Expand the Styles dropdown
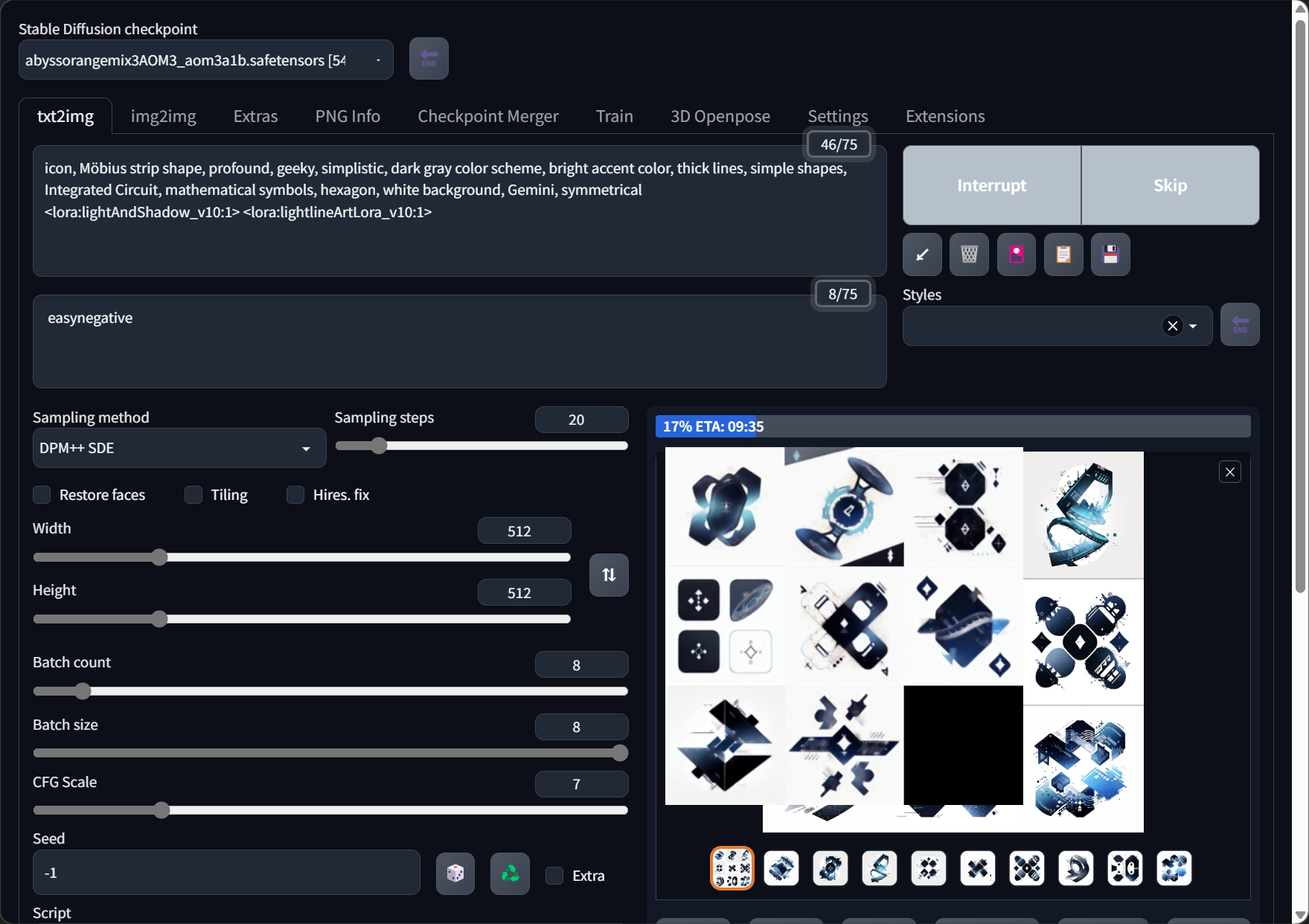 point(1194,326)
